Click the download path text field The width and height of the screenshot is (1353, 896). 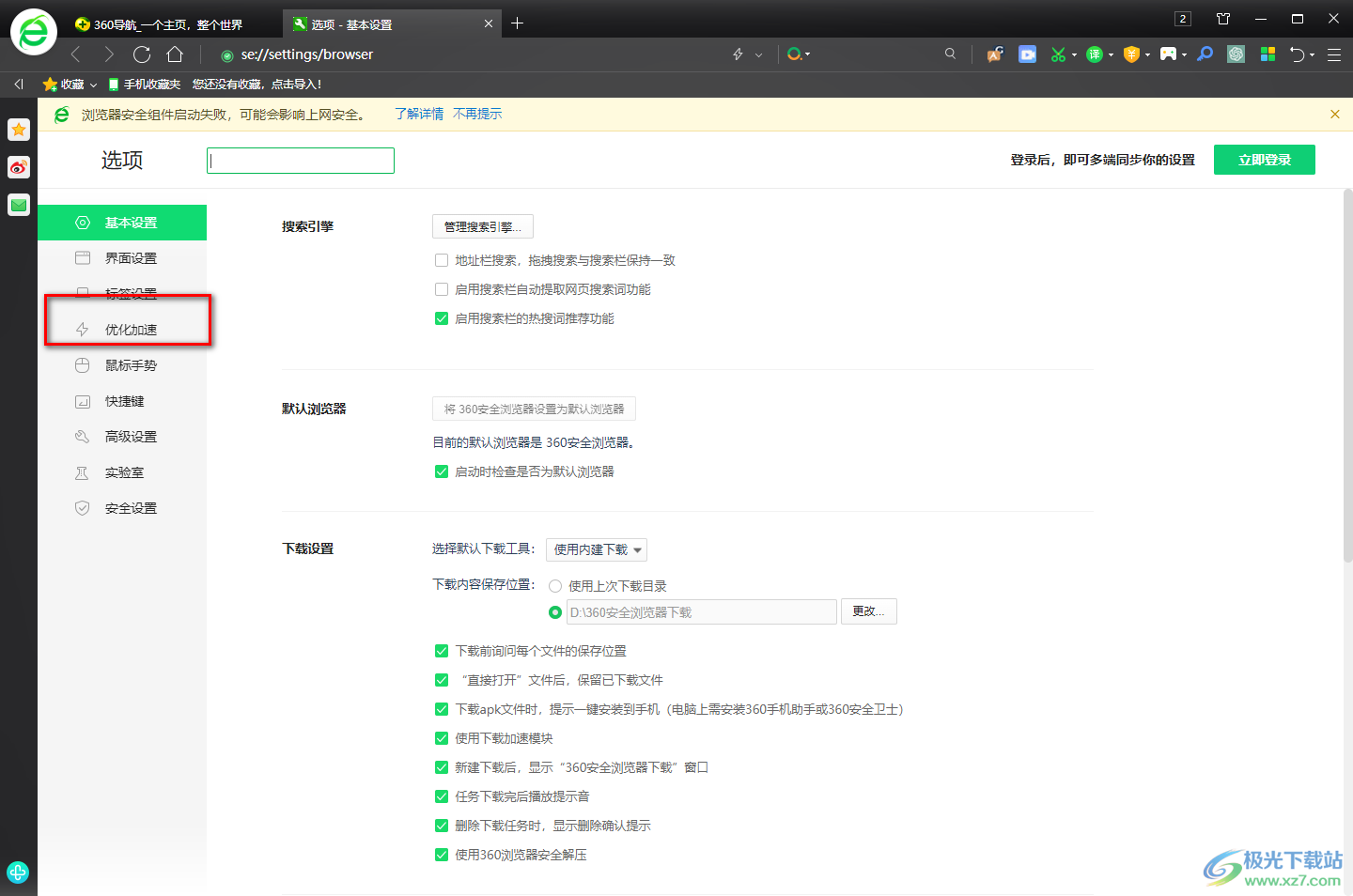click(x=702, y=612)
